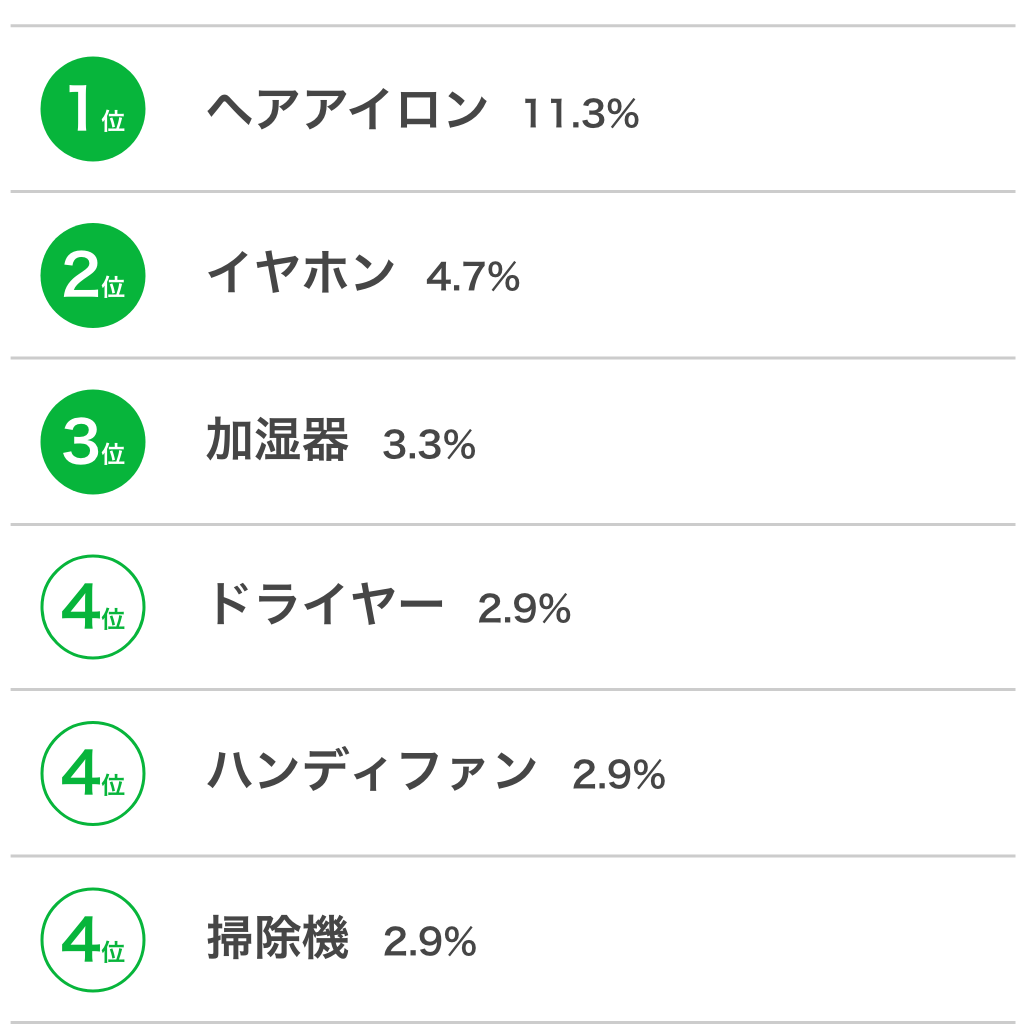Select the 加湿器 item label
Viewport: 1024px width, 1030px height.
277,439
